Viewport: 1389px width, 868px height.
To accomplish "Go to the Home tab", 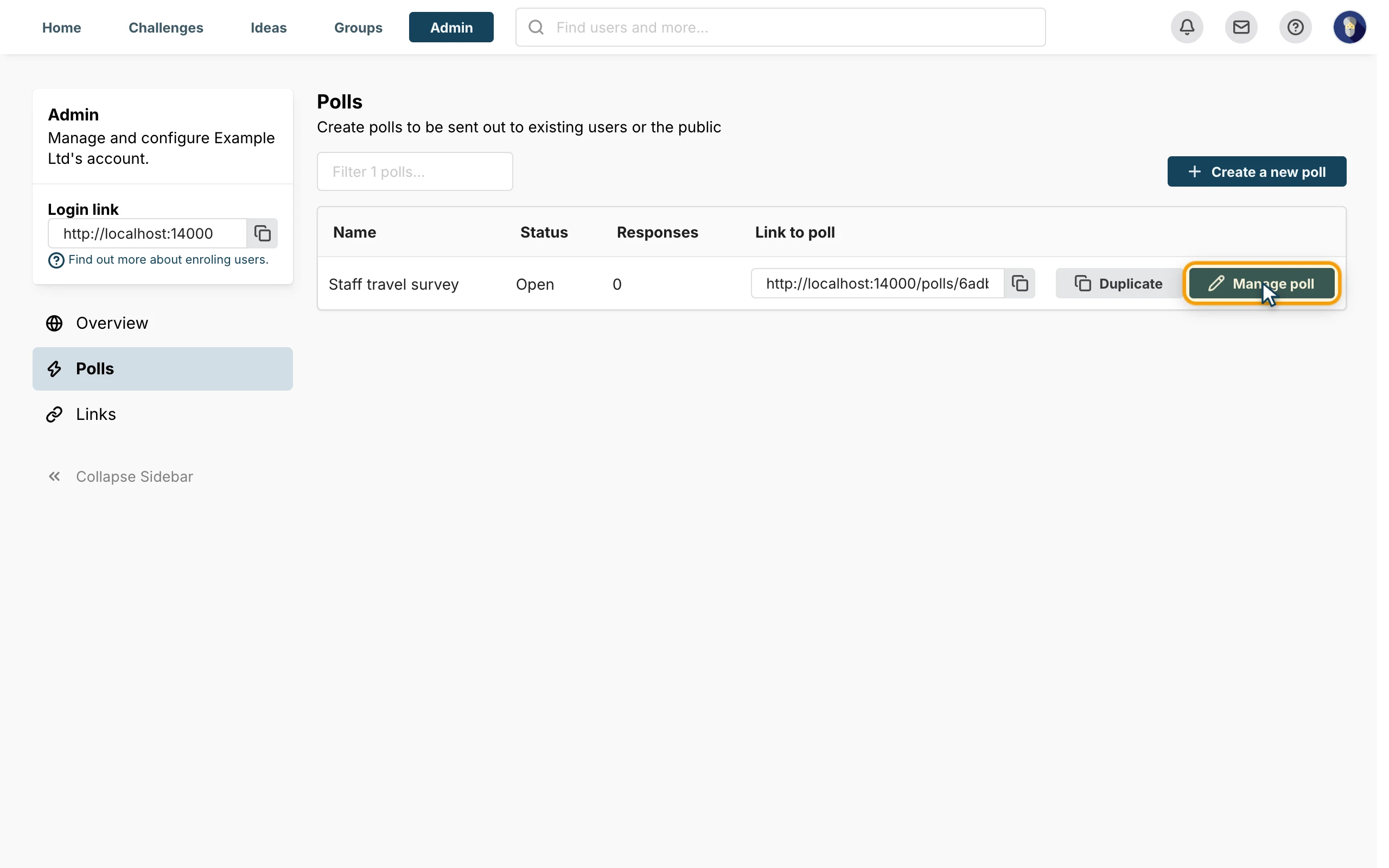I will click(61, 27).
